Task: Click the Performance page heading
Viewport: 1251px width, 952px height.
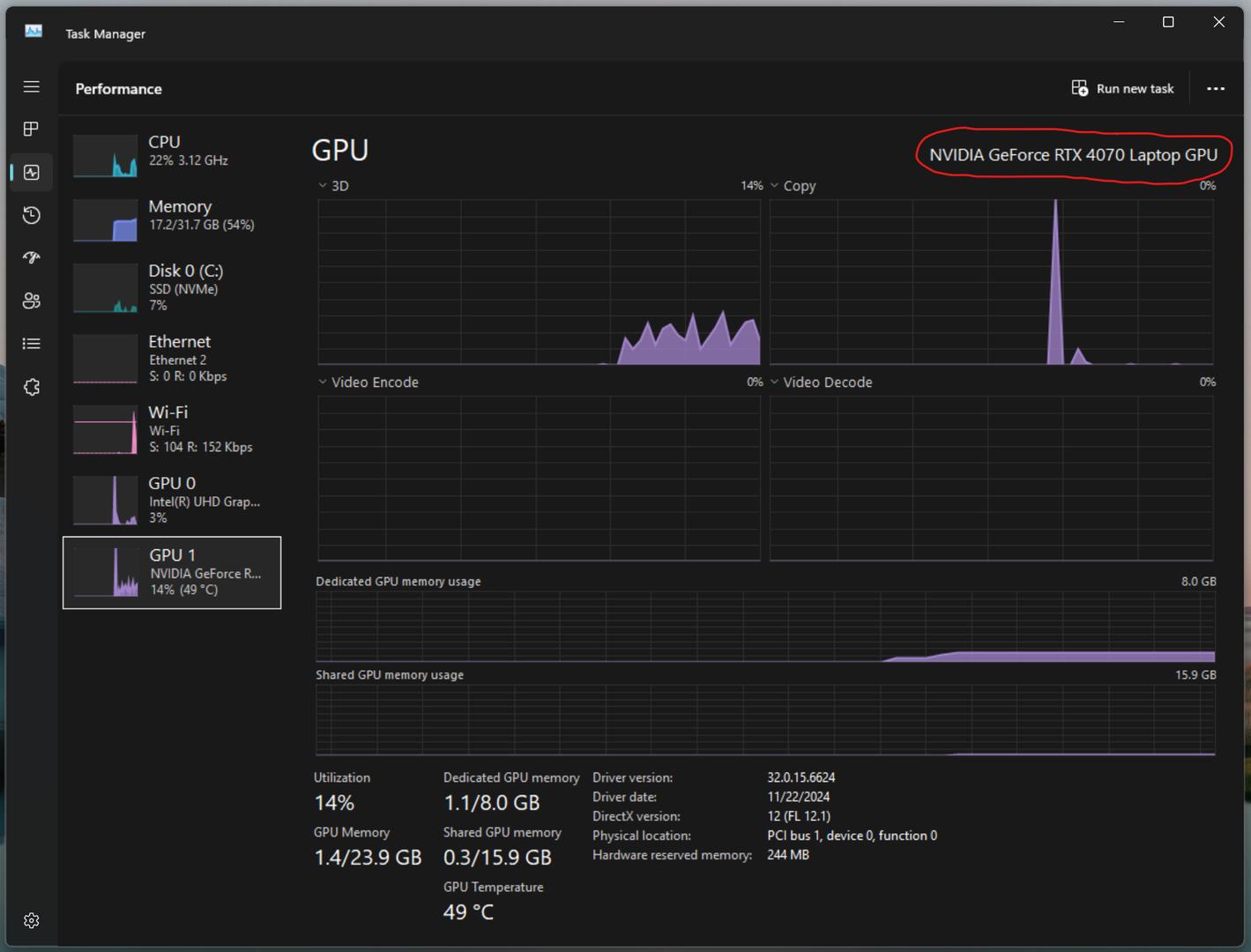Action: coord(118,89)
